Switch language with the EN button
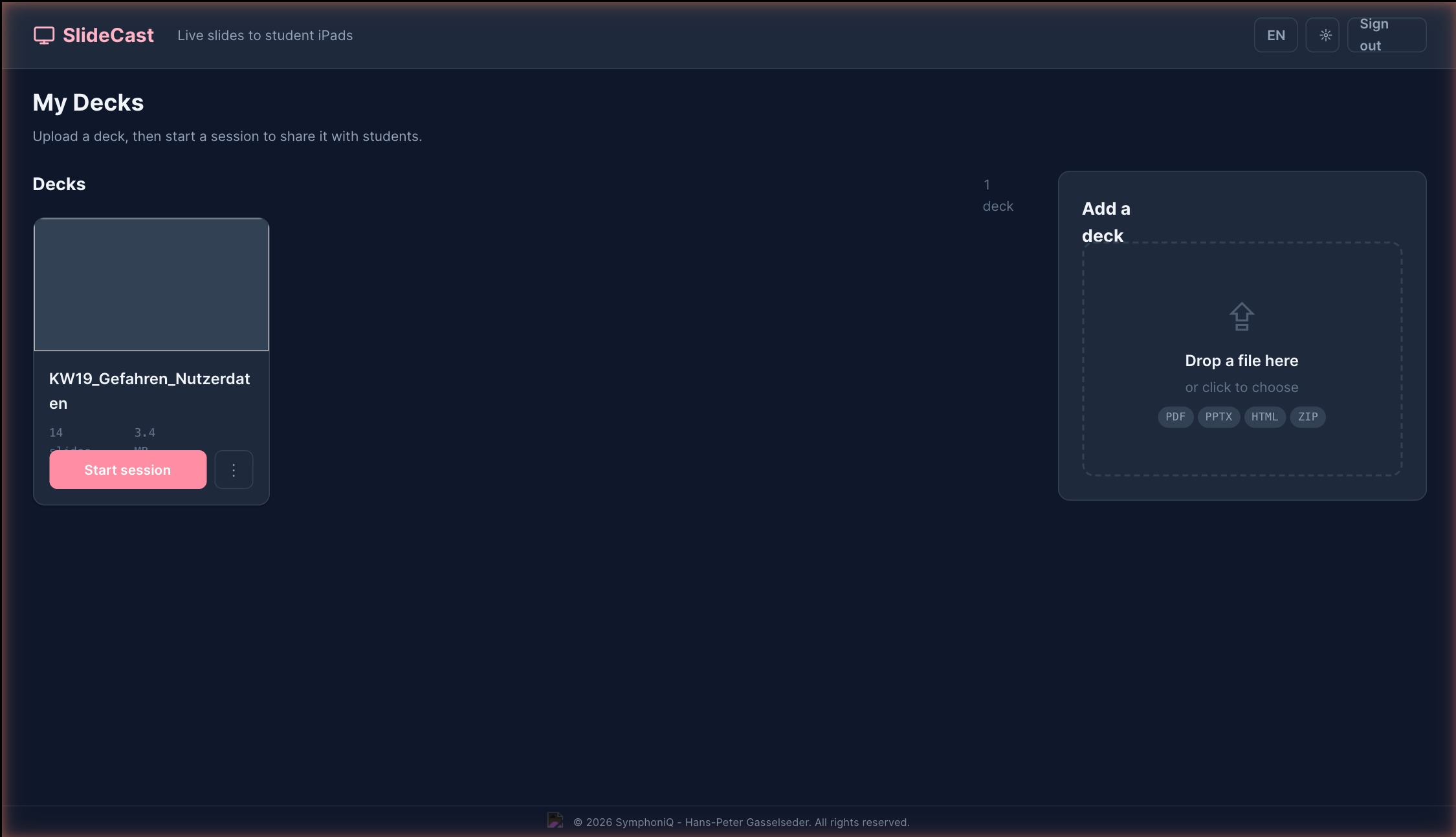This screenshot has height=837, width=1456. 1275,35
